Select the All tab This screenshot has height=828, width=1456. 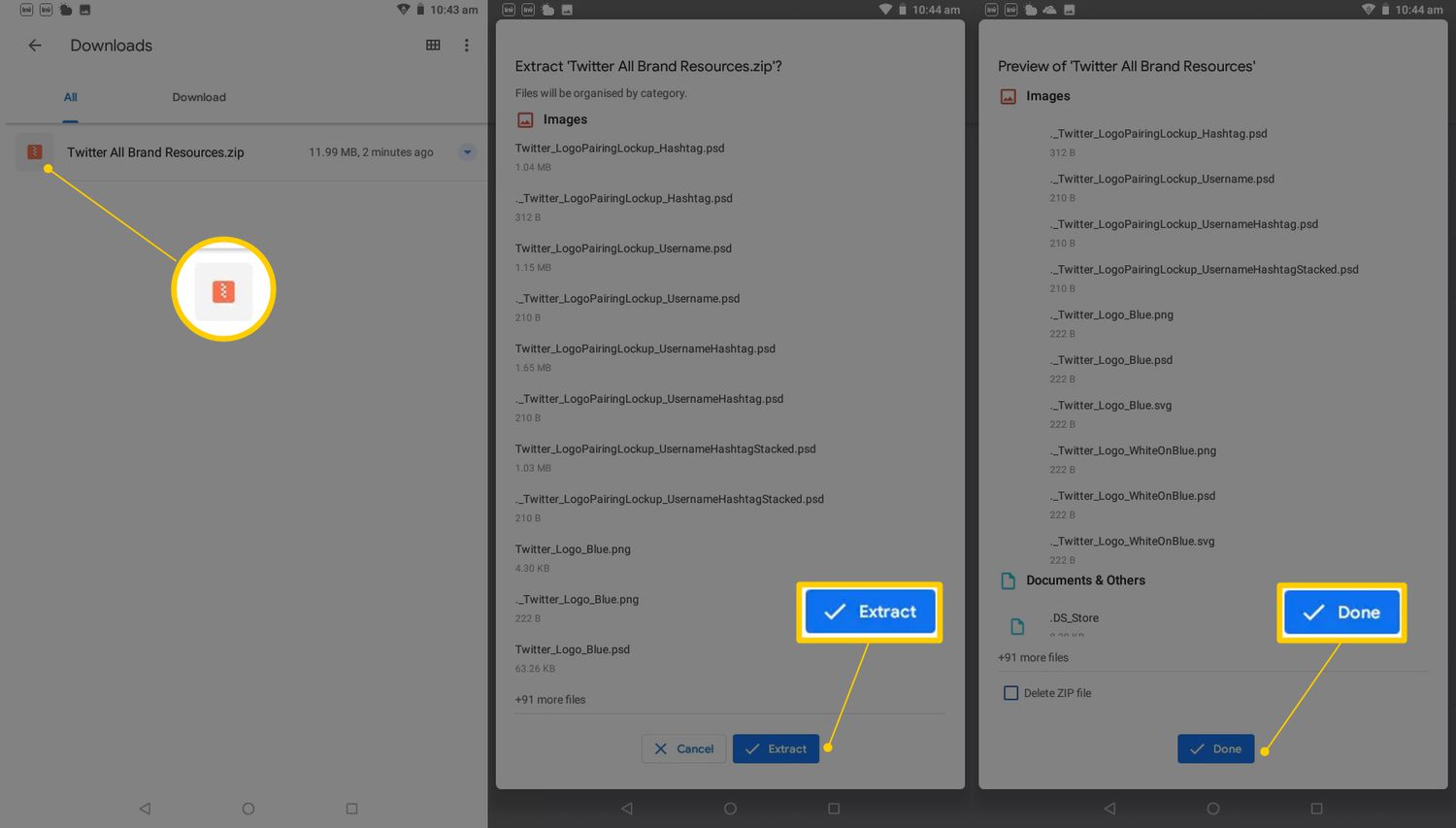(x=71, y=97)
